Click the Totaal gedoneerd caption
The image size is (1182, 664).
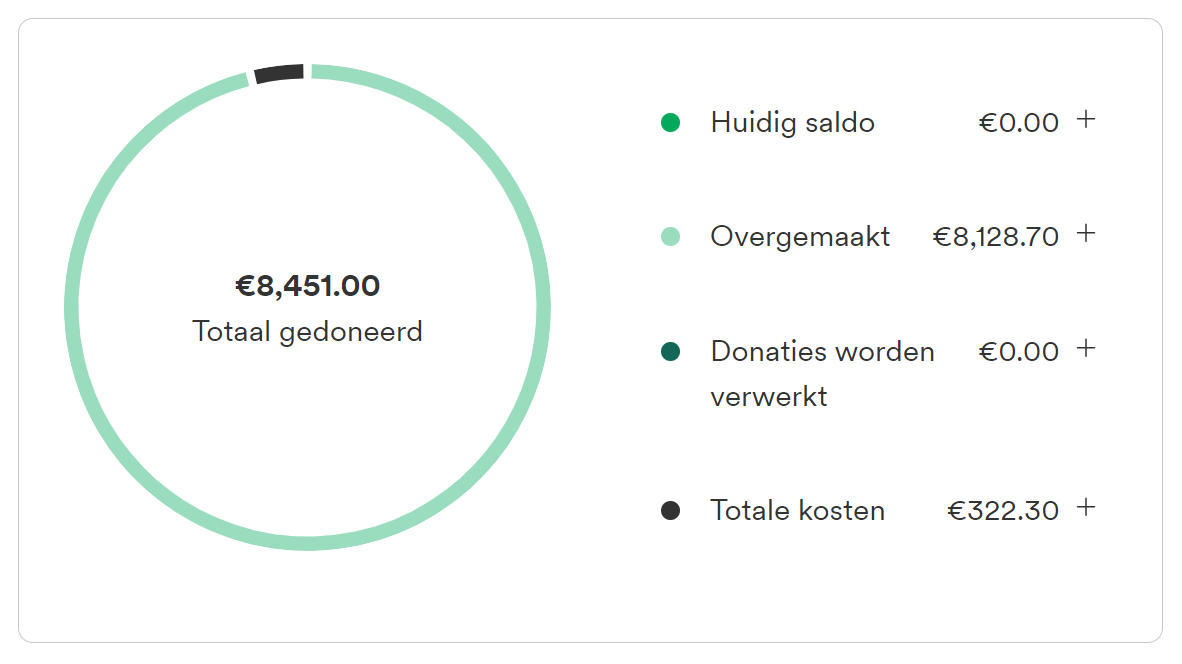(308, 332)
